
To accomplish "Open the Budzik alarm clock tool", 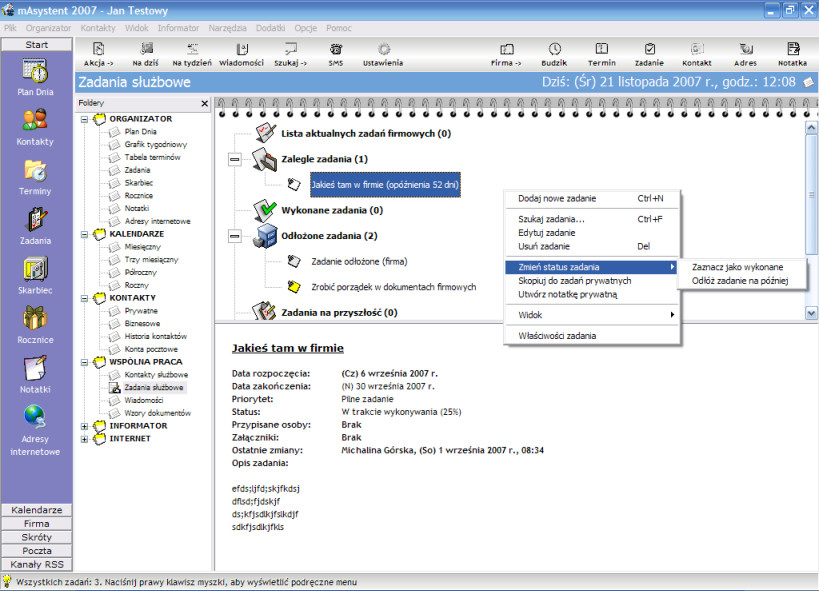I will tap(554, 49).
